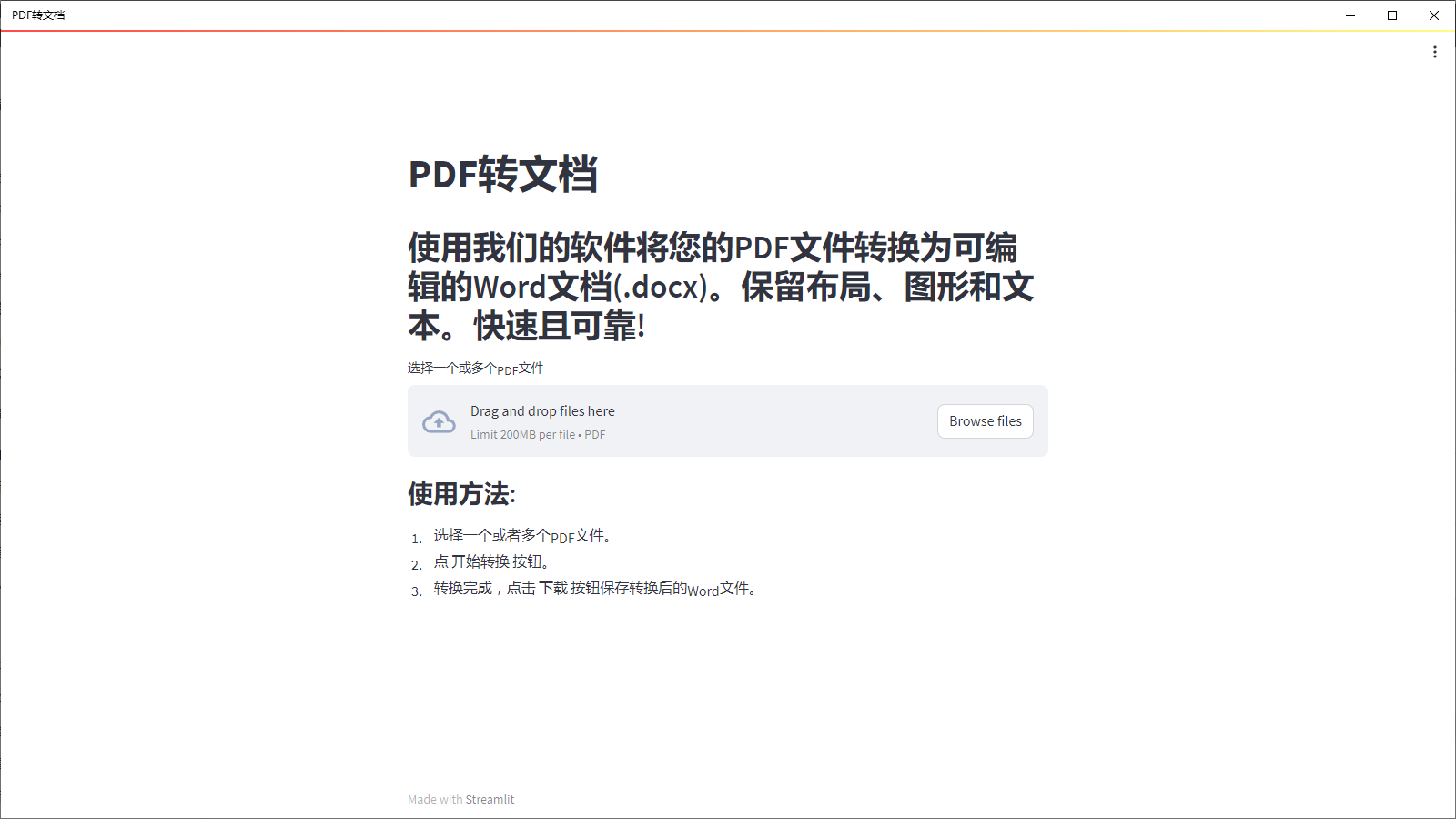Click the PDF转文档 main page heading
The width and height of the screenshot is (1456, 819).
click(x=503, y=174)
